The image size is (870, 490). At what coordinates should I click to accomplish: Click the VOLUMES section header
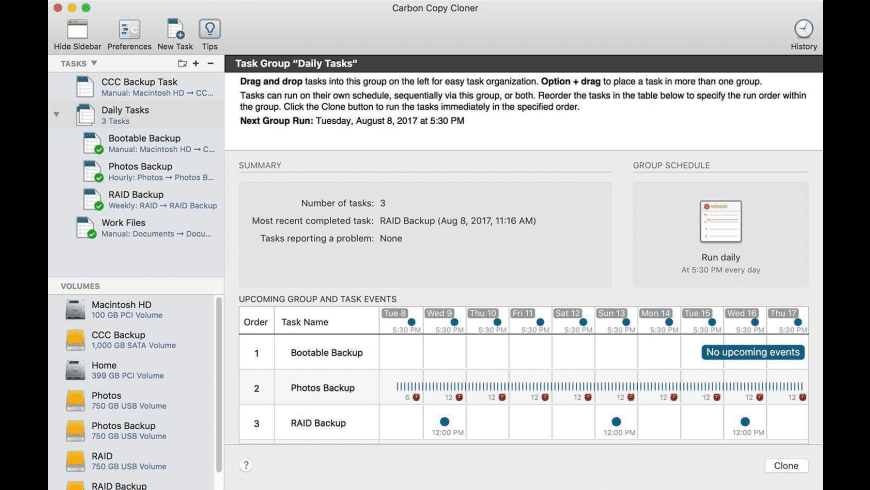pos(80,286)
